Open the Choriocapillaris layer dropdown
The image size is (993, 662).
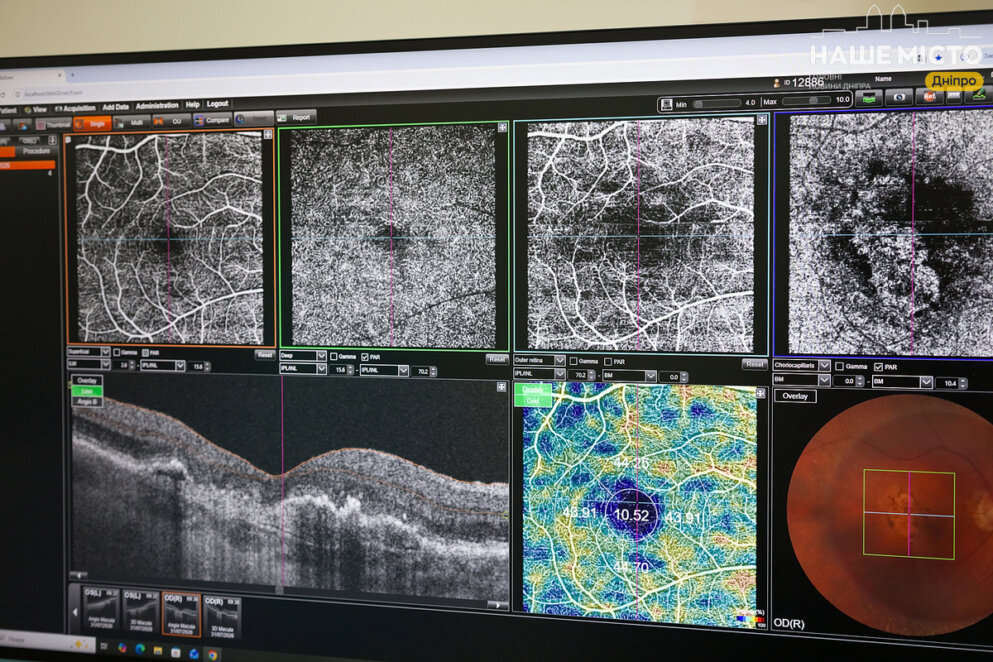802,366
